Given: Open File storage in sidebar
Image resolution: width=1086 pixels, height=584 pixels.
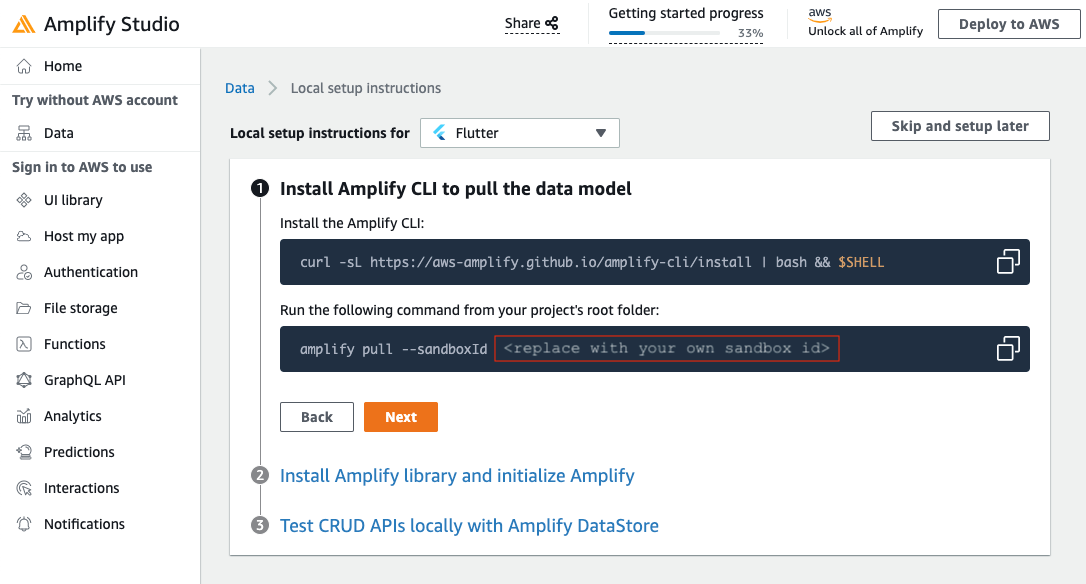Looking at the screenshot, I should coord(80,308).
